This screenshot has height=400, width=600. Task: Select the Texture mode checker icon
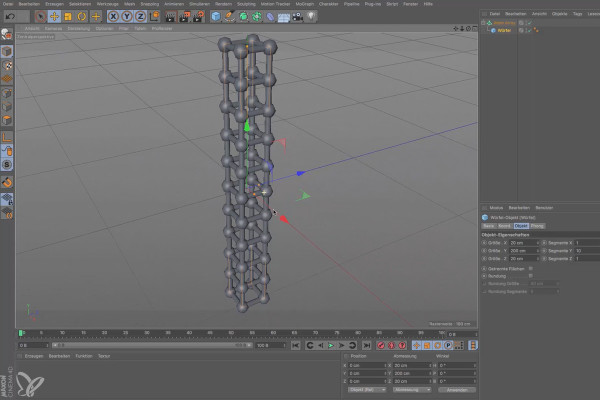tap(7, 65)
